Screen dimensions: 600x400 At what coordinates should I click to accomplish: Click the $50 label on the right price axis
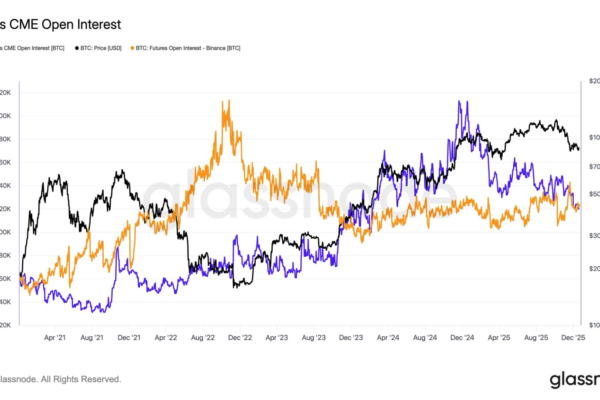[x=592, y=194]
